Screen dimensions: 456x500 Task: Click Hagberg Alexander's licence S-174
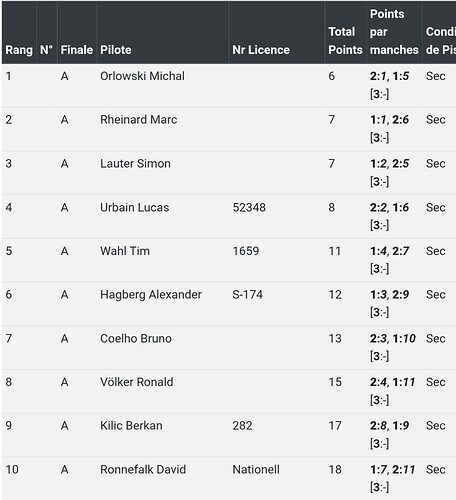[248, 295]
